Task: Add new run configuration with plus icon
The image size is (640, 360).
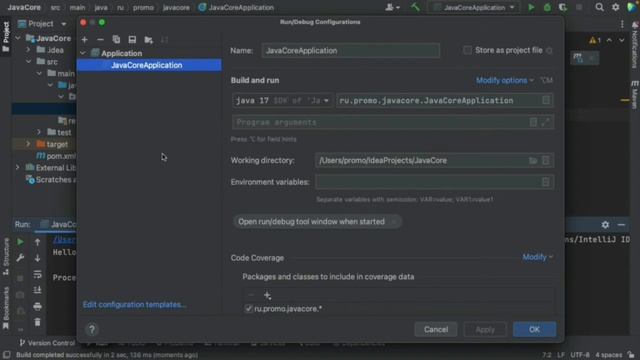Action: tap(84, 40)
